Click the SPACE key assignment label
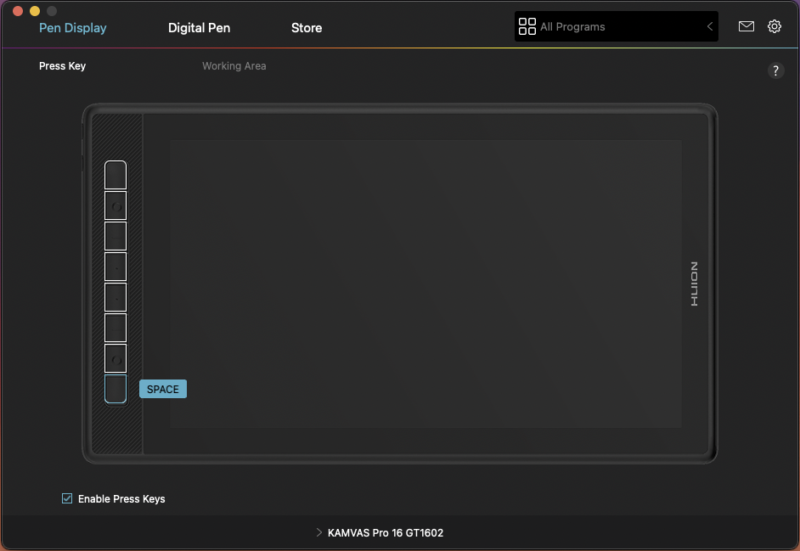 163,389
